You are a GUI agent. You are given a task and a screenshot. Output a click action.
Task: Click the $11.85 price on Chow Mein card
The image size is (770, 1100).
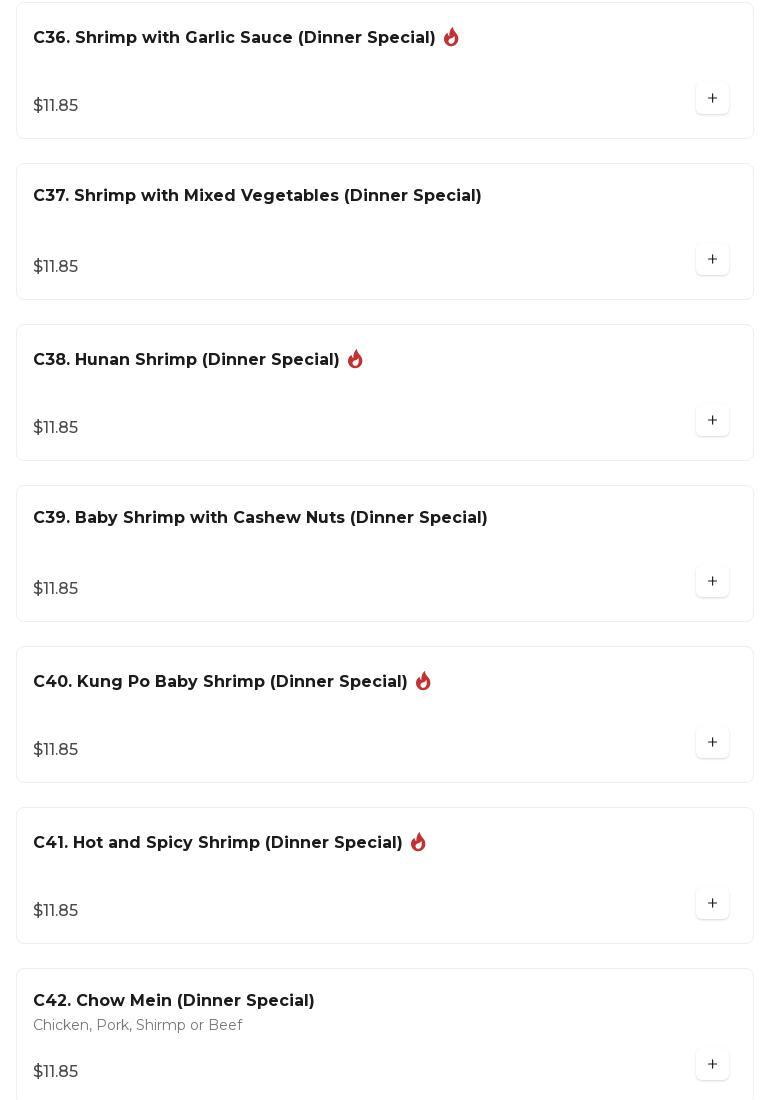click(x=55, y=1072)
